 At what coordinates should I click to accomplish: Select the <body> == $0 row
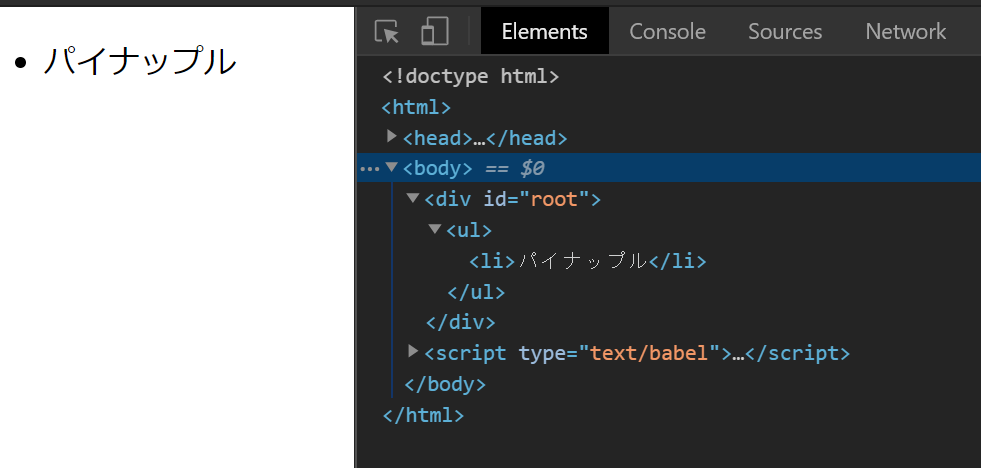669,168
